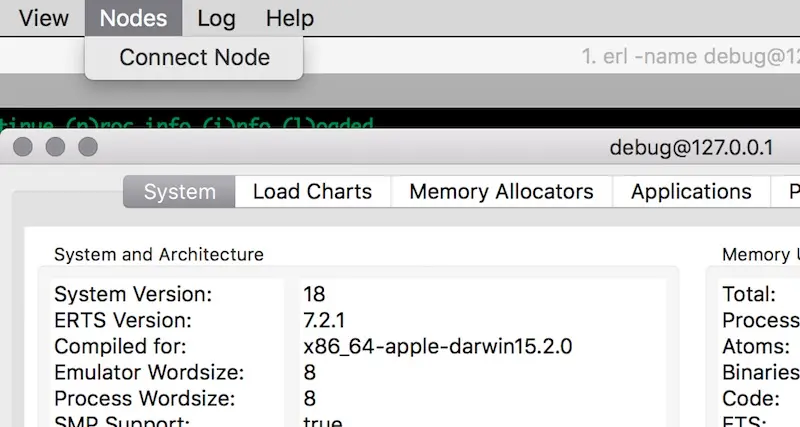Switch to the Load Charts tab

312,192
